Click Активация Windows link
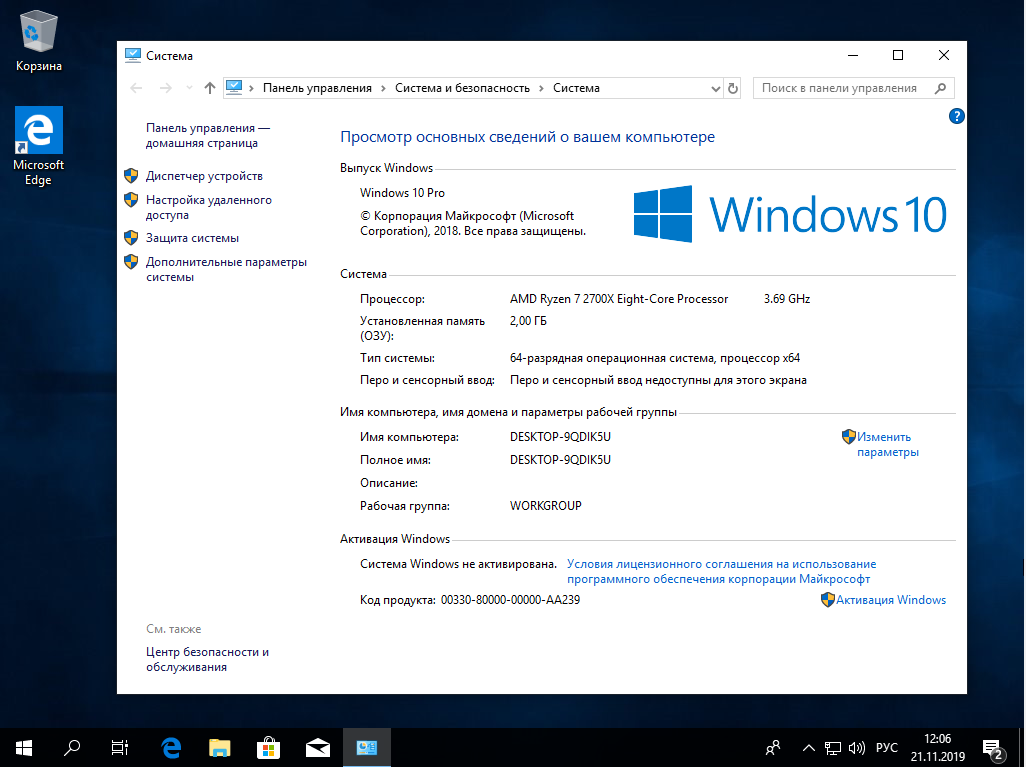This screenshot has height=767, width=1026. click(x=891, y=600)
